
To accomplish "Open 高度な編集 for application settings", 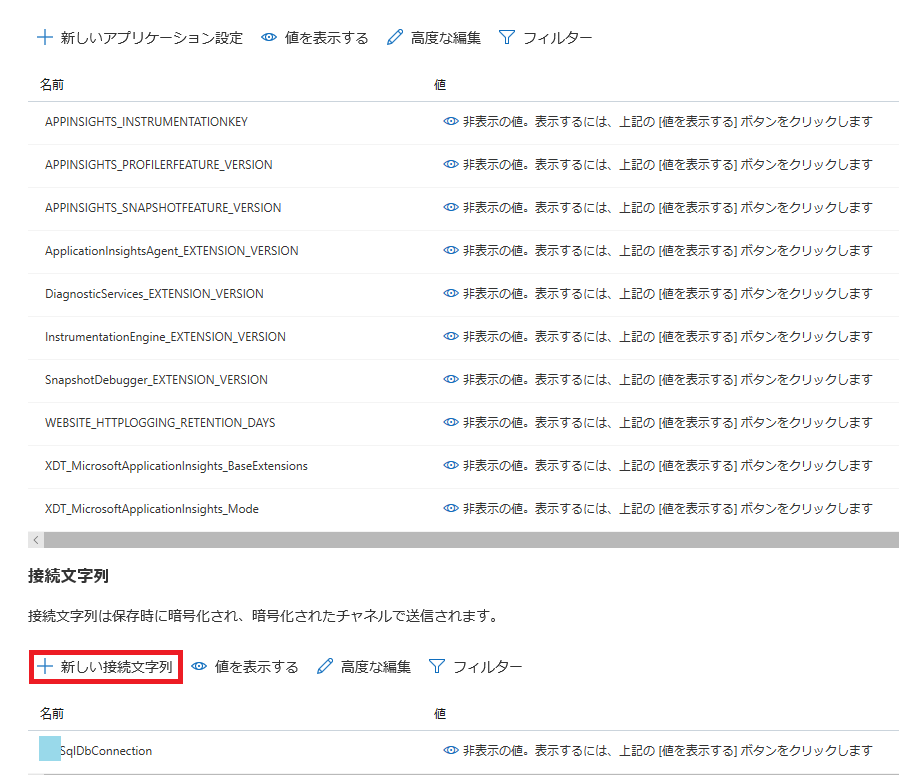I will (445, 38).
